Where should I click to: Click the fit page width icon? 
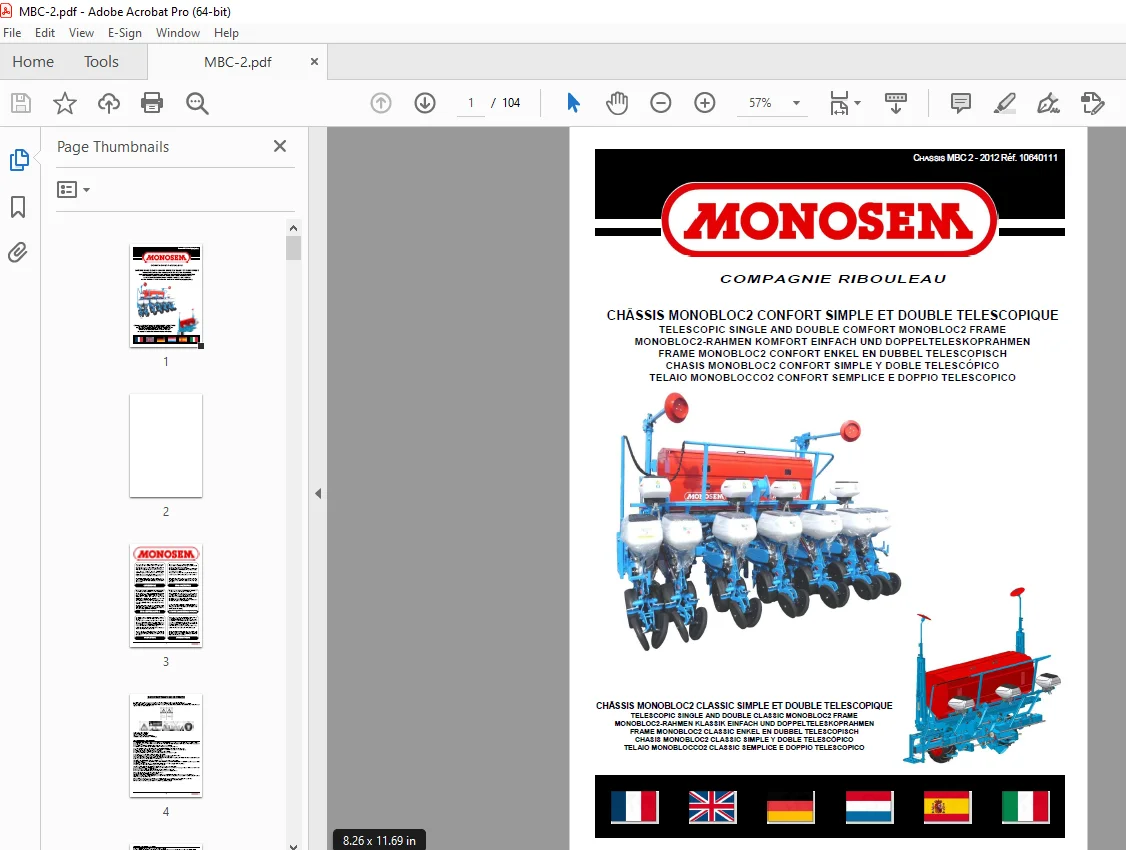click(839, 103)
